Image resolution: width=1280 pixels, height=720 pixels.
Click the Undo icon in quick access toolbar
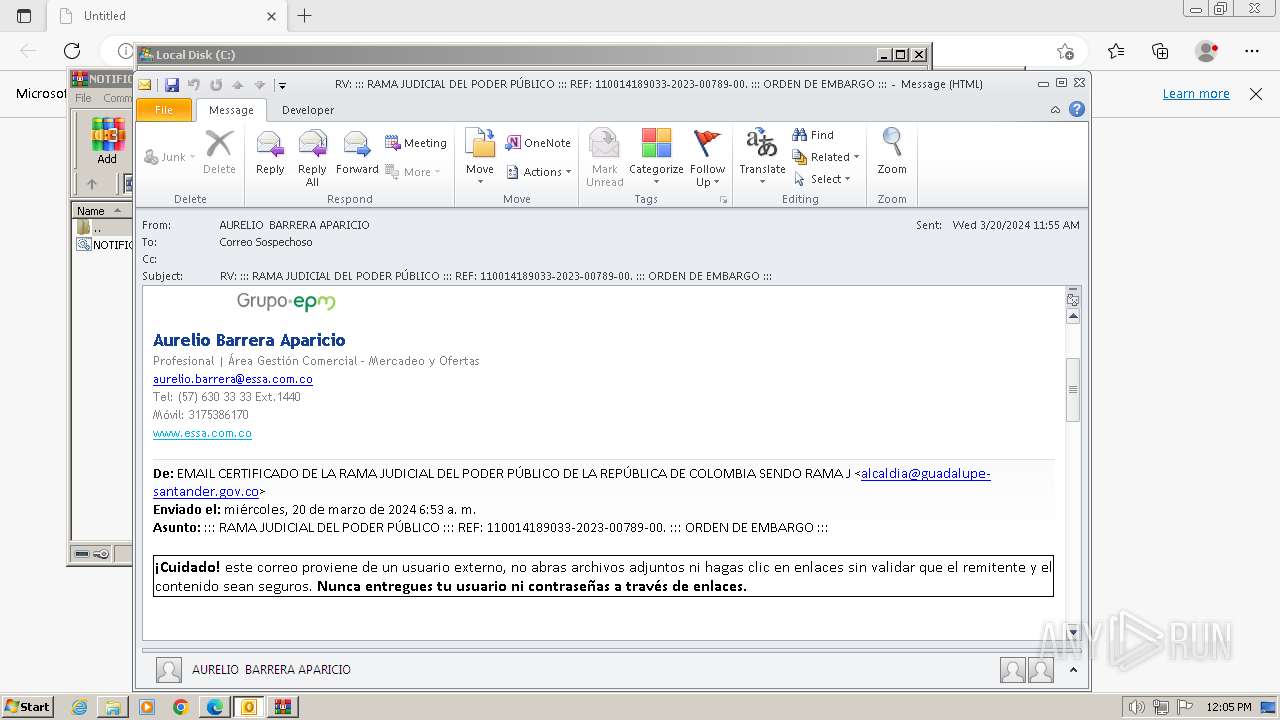[194, 85]
